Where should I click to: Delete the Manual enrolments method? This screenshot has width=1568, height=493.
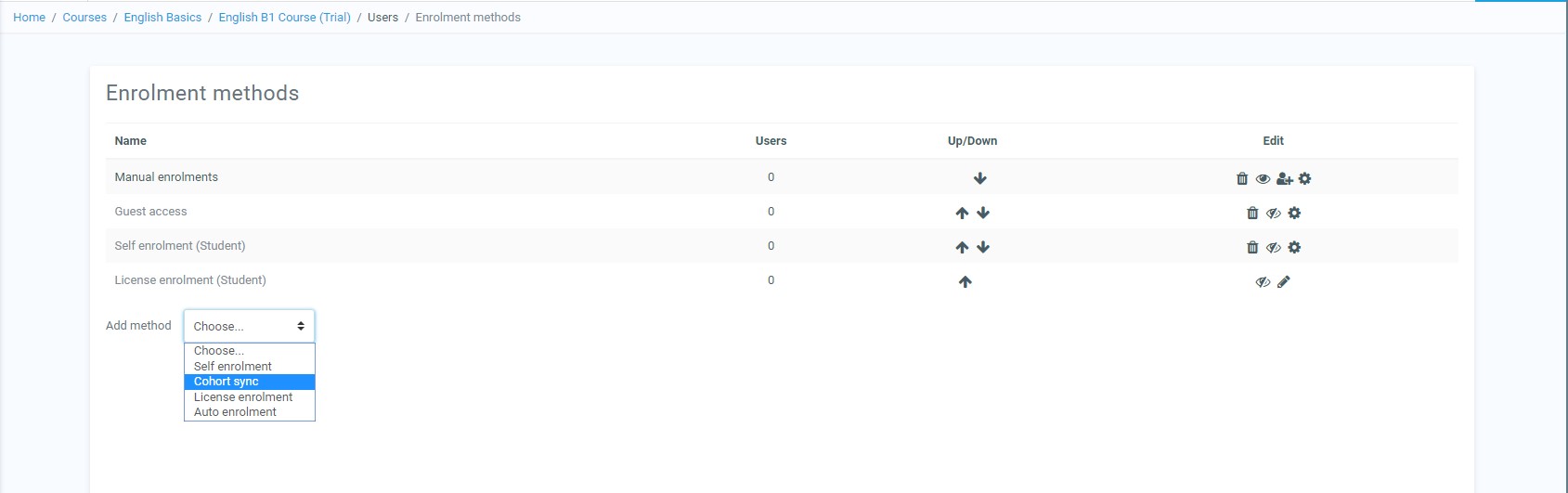click(x=1242, y=178)
